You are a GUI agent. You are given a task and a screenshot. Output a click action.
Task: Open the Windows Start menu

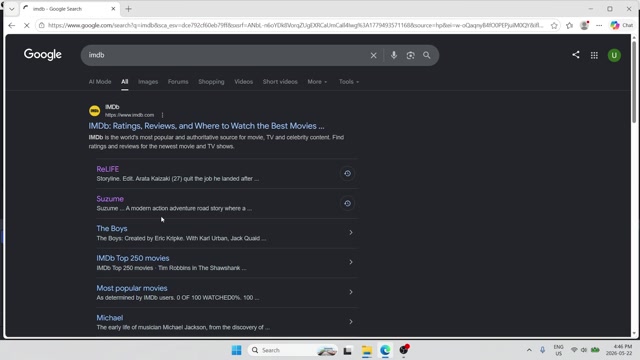tap(236, 350)
